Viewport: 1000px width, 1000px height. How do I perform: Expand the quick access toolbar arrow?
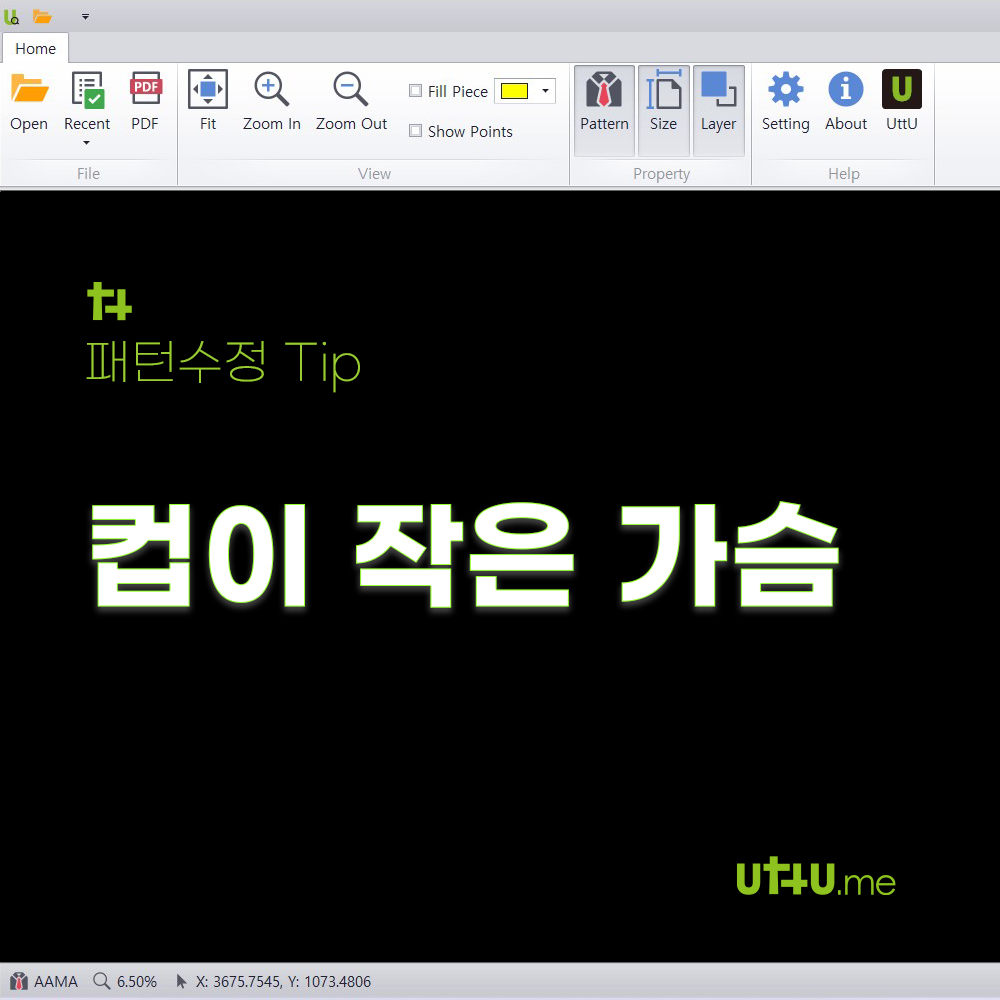[85, 16]
